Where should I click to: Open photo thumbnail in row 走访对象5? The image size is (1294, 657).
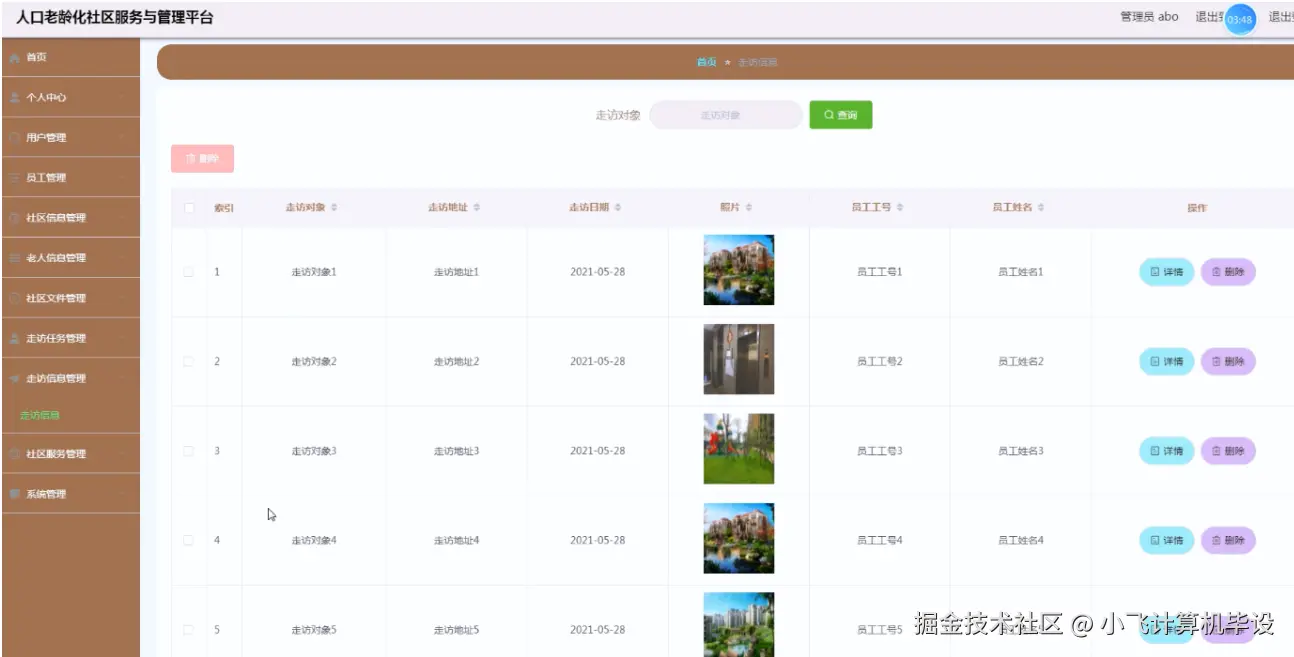click(x=739, y=625)
